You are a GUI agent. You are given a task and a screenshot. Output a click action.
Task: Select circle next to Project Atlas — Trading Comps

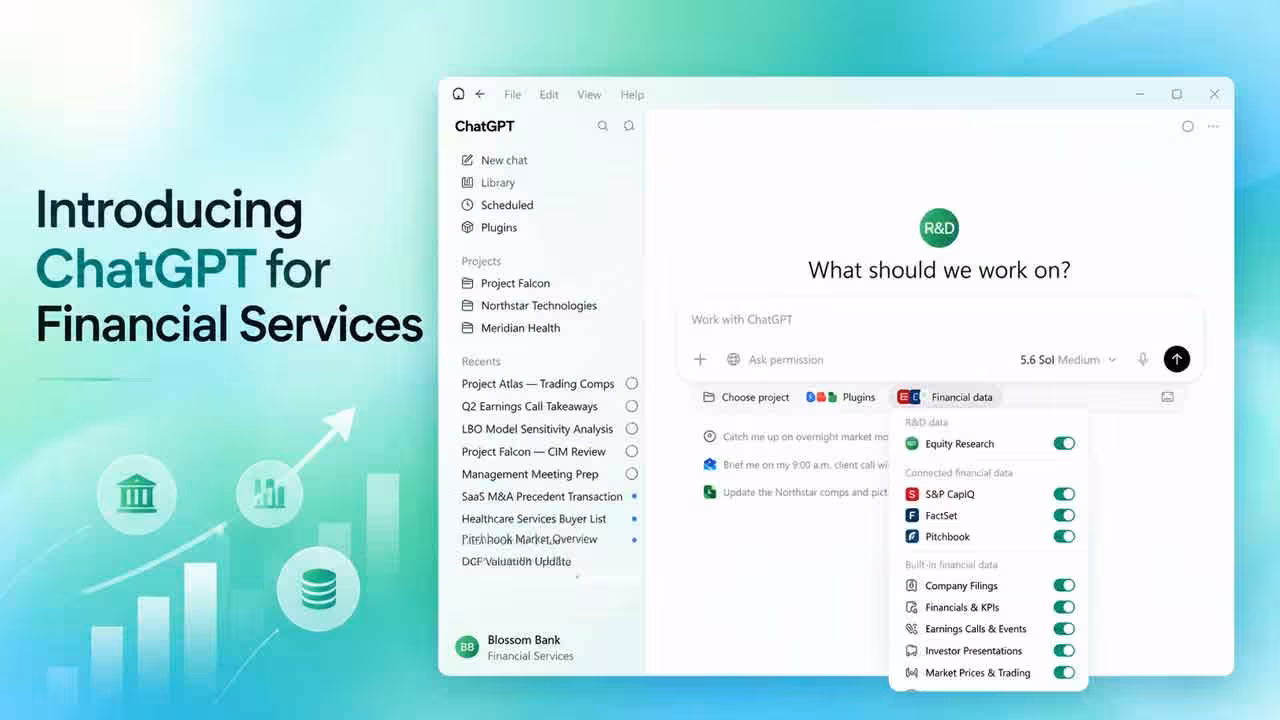[631, 383]
